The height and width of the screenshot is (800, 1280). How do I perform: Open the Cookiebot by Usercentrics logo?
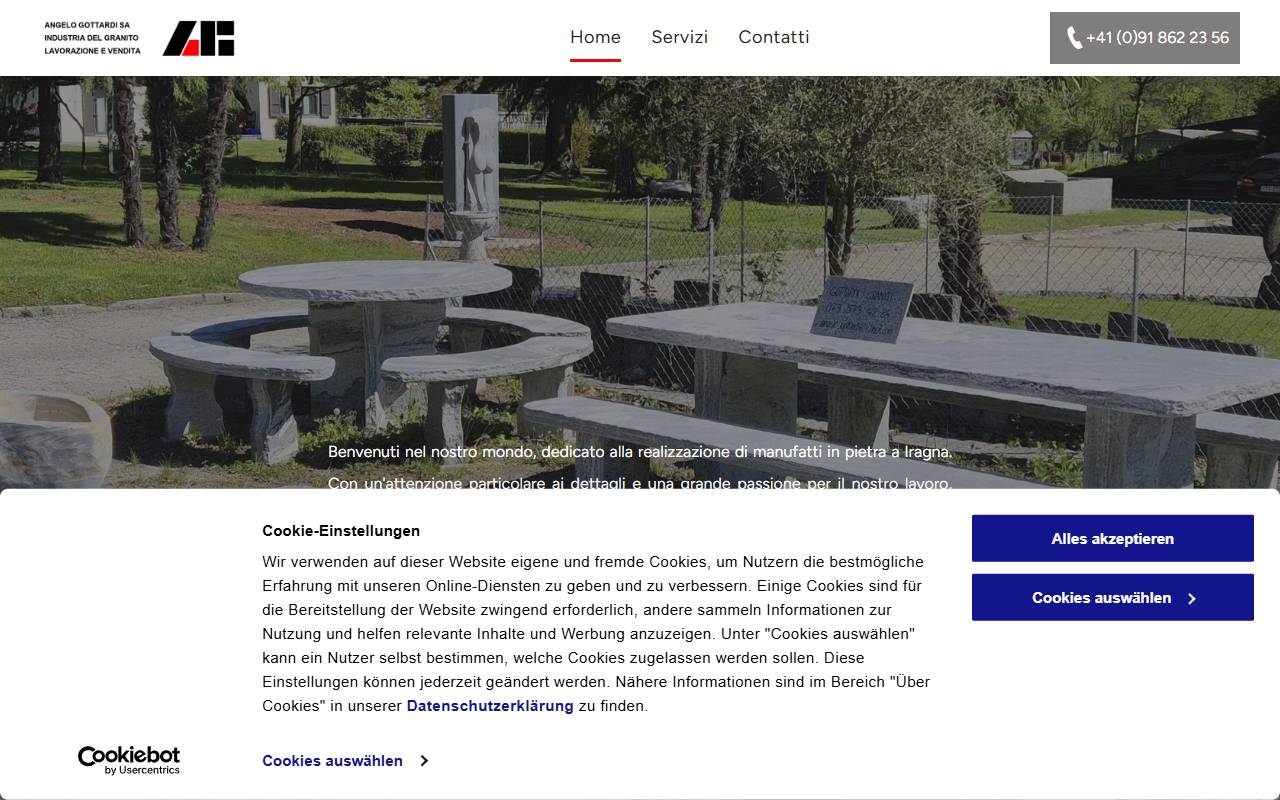(129, 760)
